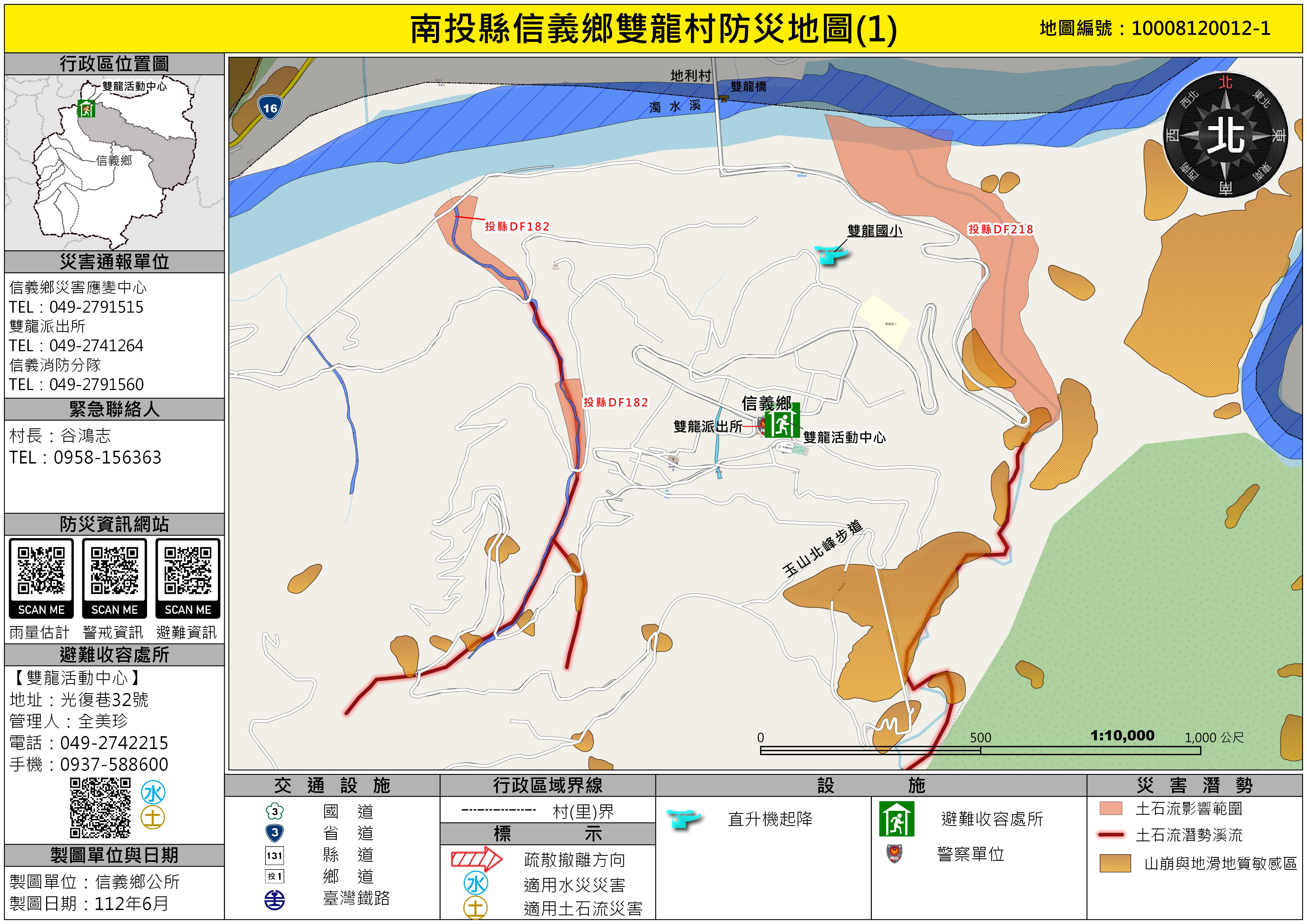This screenshot has width=1307, height=924.
Task: Click the debris flow impact area color swatch
Action: click(x=1111, y=808)
